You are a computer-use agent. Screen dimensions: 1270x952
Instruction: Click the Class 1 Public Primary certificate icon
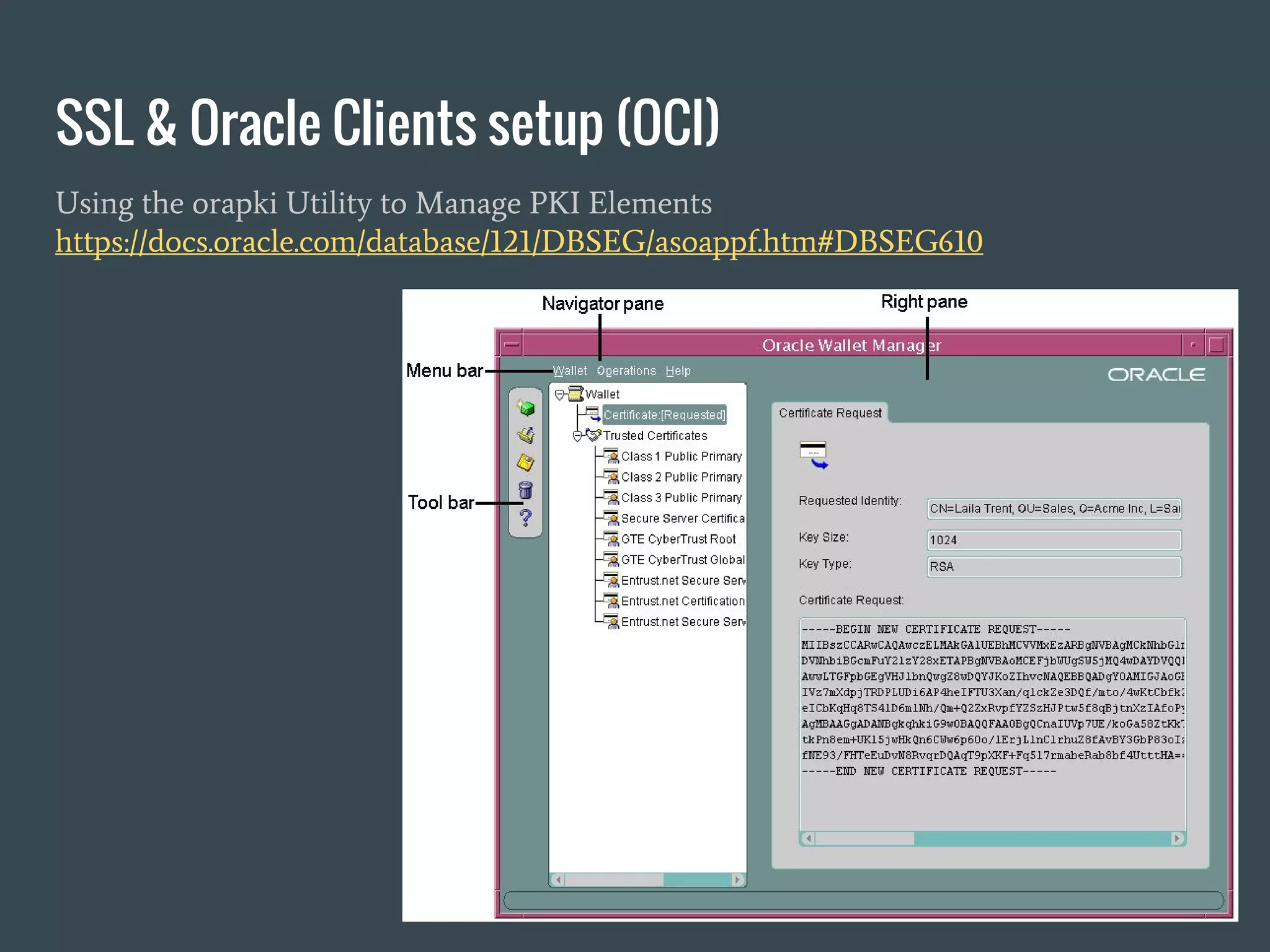coord(611,456)
